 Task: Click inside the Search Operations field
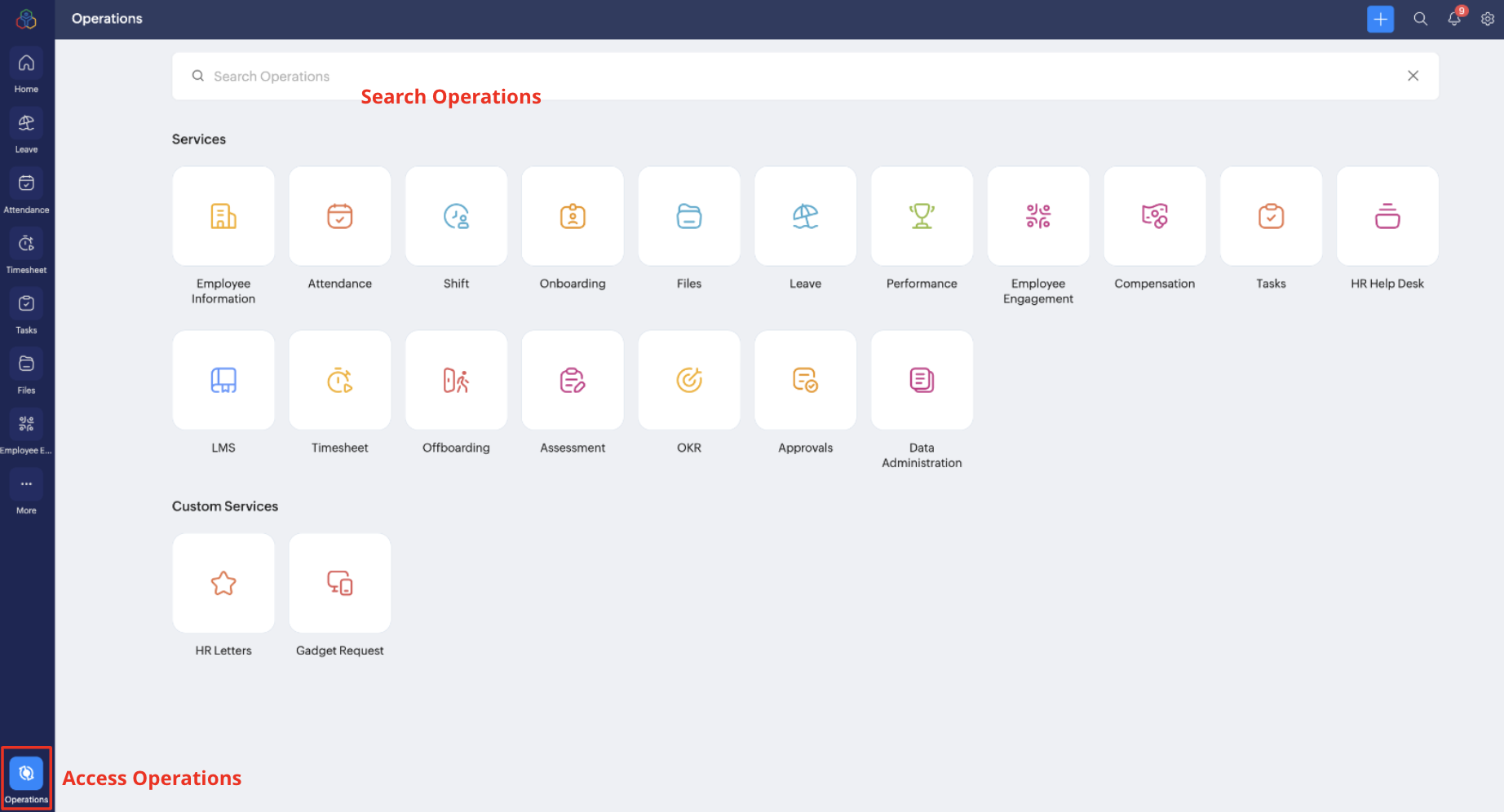(734, 77)
